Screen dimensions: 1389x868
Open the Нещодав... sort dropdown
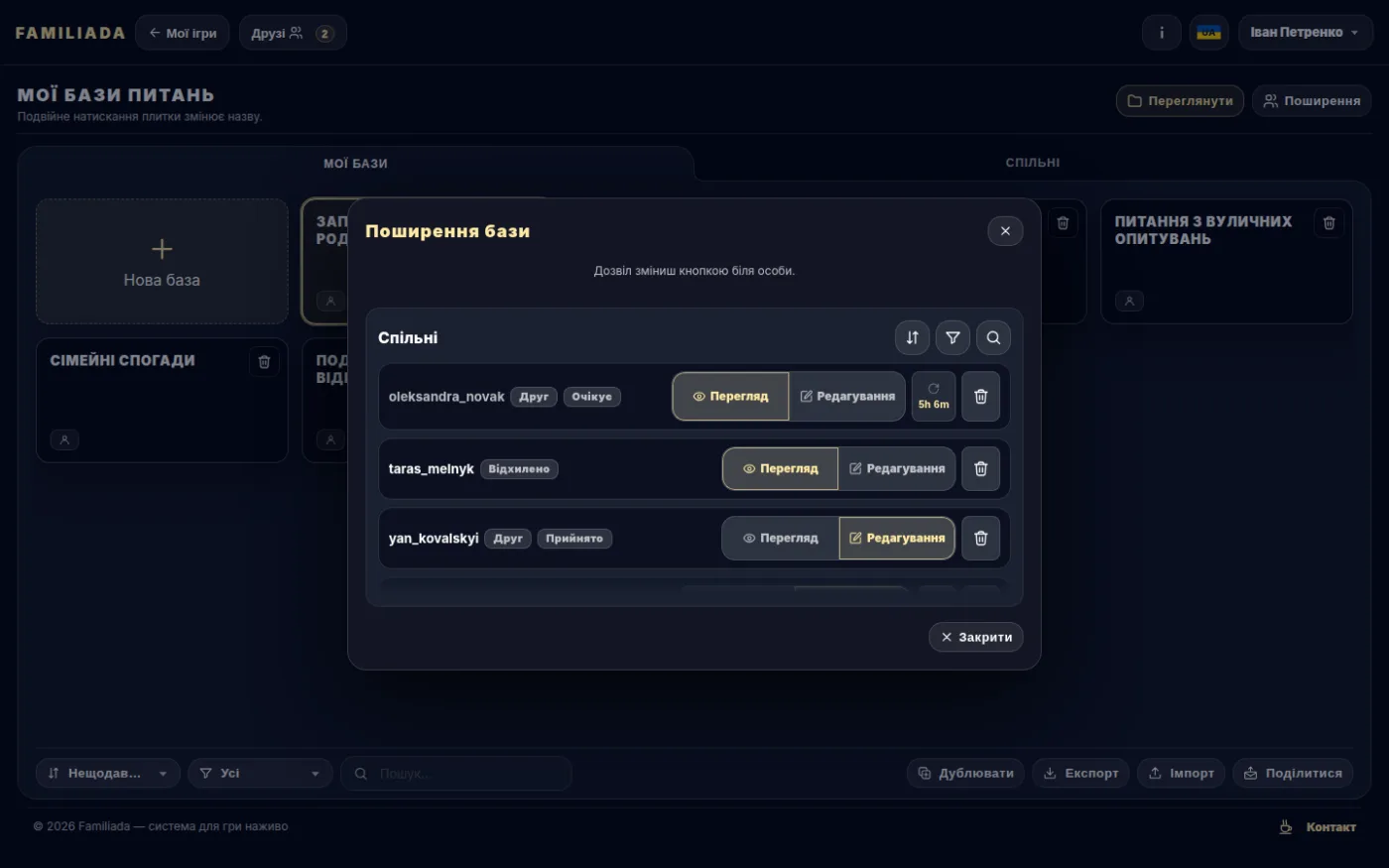pyautogui.click(x=108, y=773)
